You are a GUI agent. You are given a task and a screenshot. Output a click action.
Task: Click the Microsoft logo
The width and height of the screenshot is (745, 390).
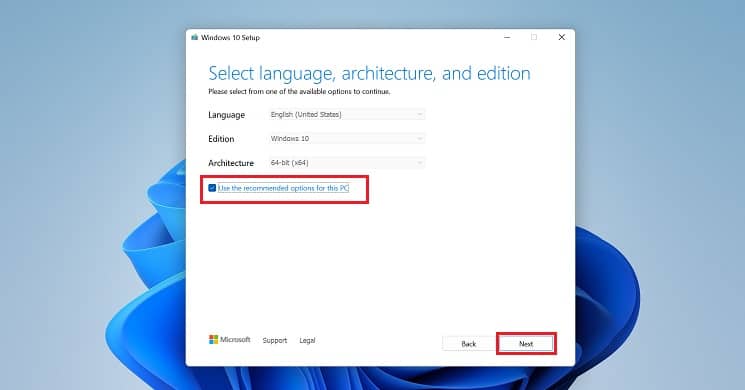[229, 339]
